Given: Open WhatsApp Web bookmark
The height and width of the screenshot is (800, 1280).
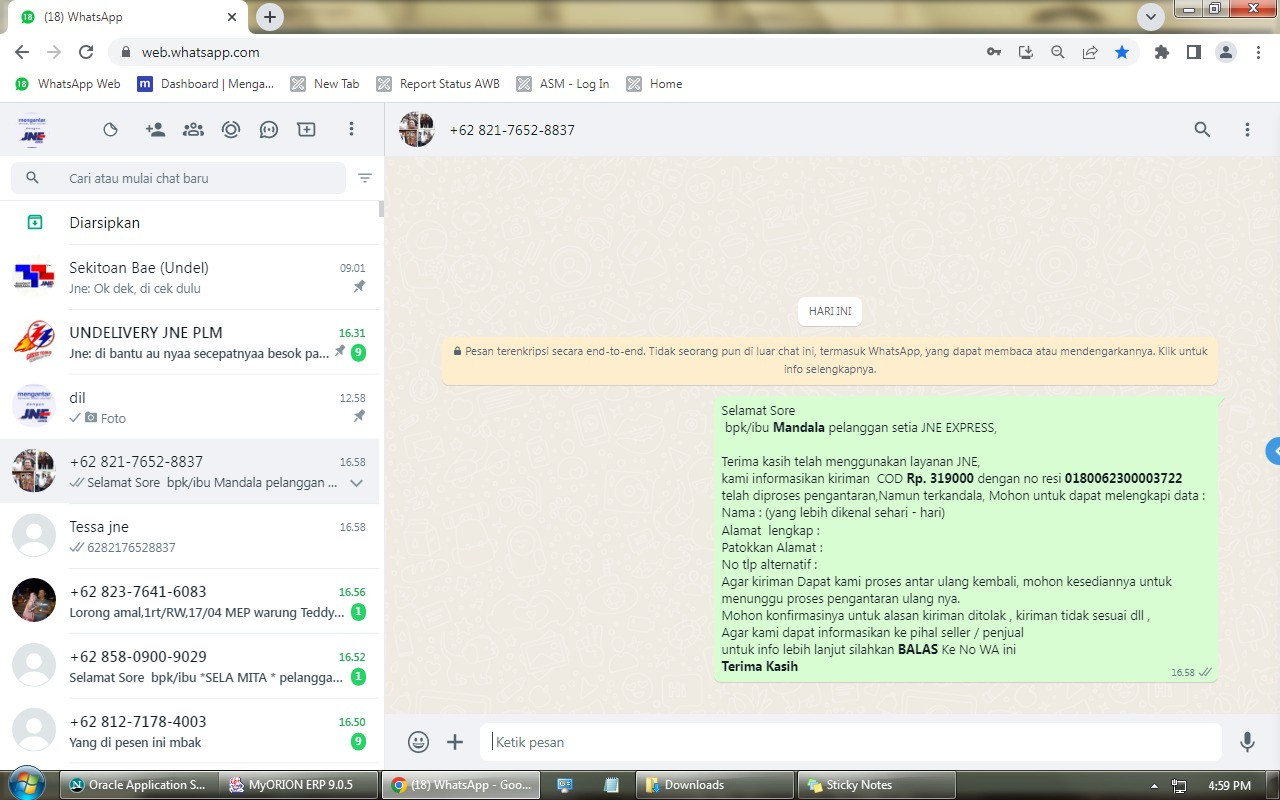Looking at the screenshot, I should pyautogui.click(x=68, y=84).
